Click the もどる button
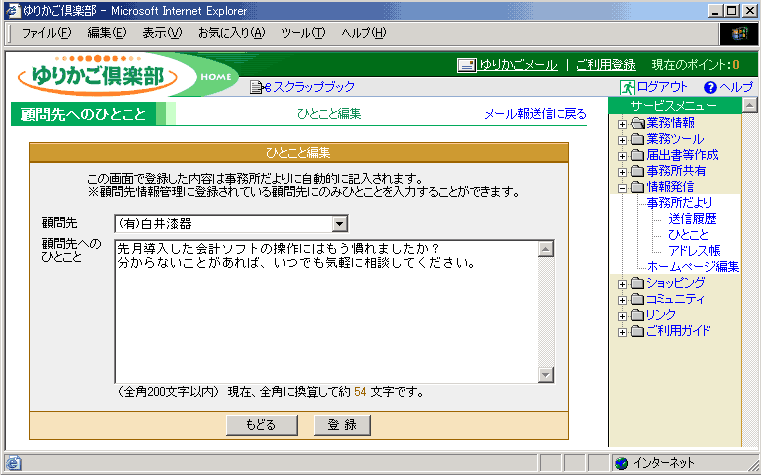Image resolution: width=761 pixels, height=475 pixels. pyautogui.click(x=262, y=425)
